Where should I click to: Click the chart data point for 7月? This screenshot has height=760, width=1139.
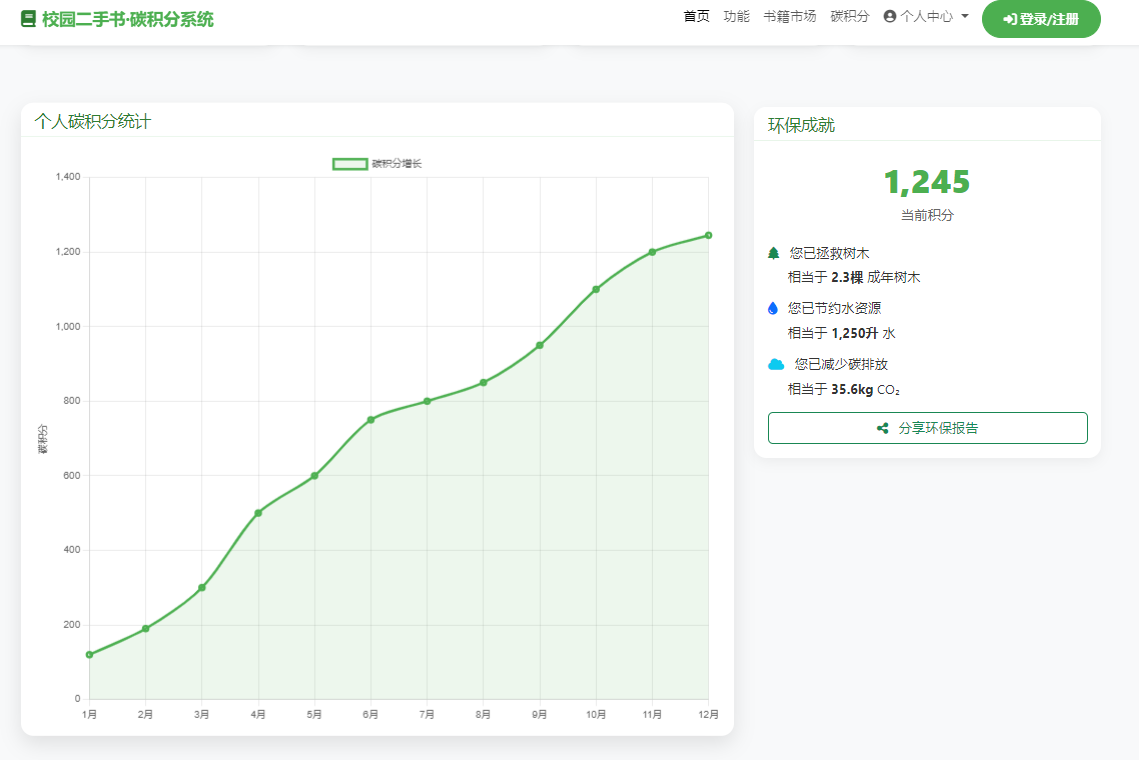click(x=427, y=401)
